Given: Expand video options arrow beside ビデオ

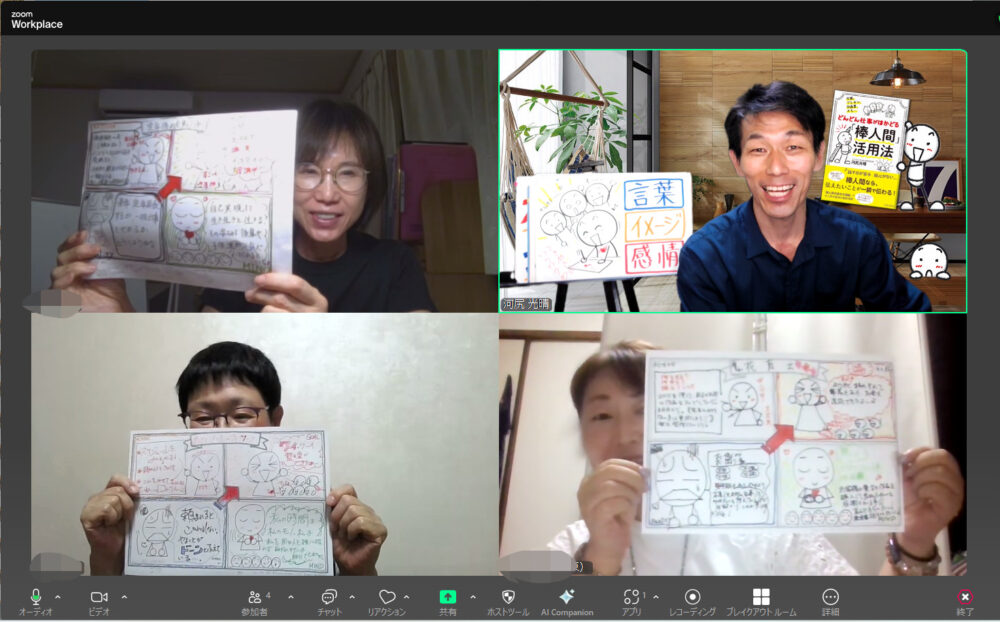Looking at the screenshot, I should [x=124, y=597].
